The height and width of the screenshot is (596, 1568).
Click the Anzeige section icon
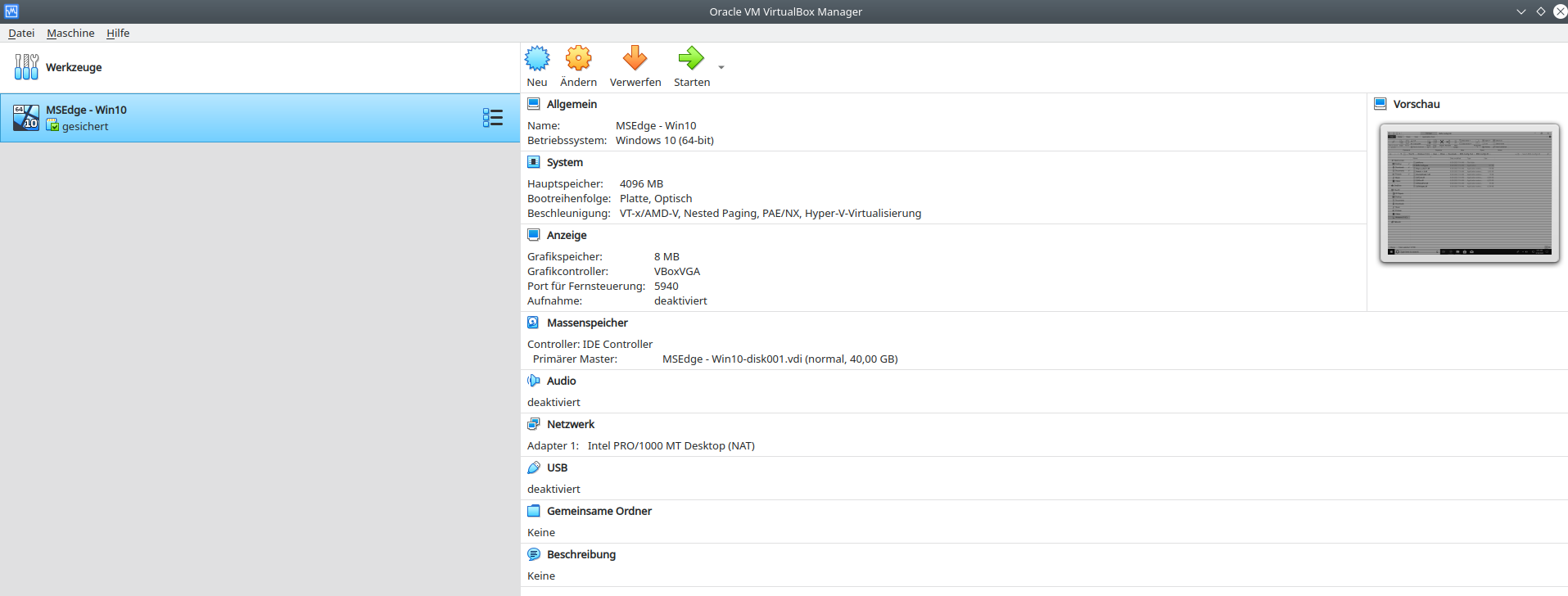coord(534,235)
